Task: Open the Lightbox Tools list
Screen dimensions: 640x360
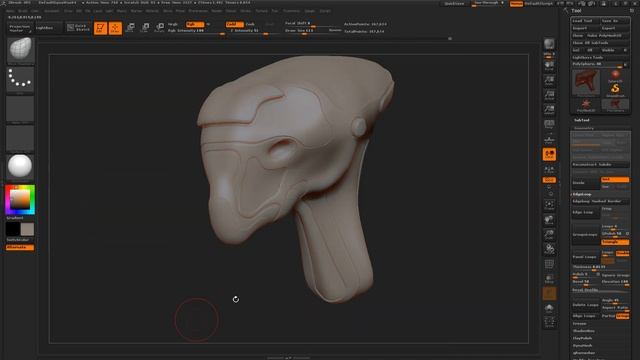Action: pos(600,58)
